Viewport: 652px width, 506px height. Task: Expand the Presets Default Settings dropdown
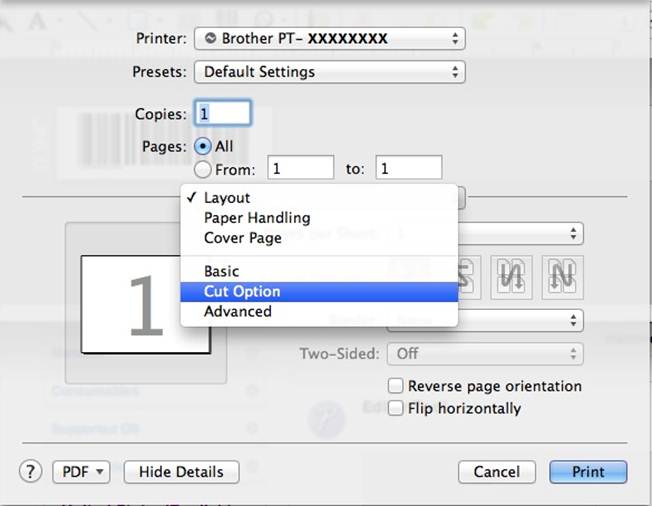pos(329,72)
